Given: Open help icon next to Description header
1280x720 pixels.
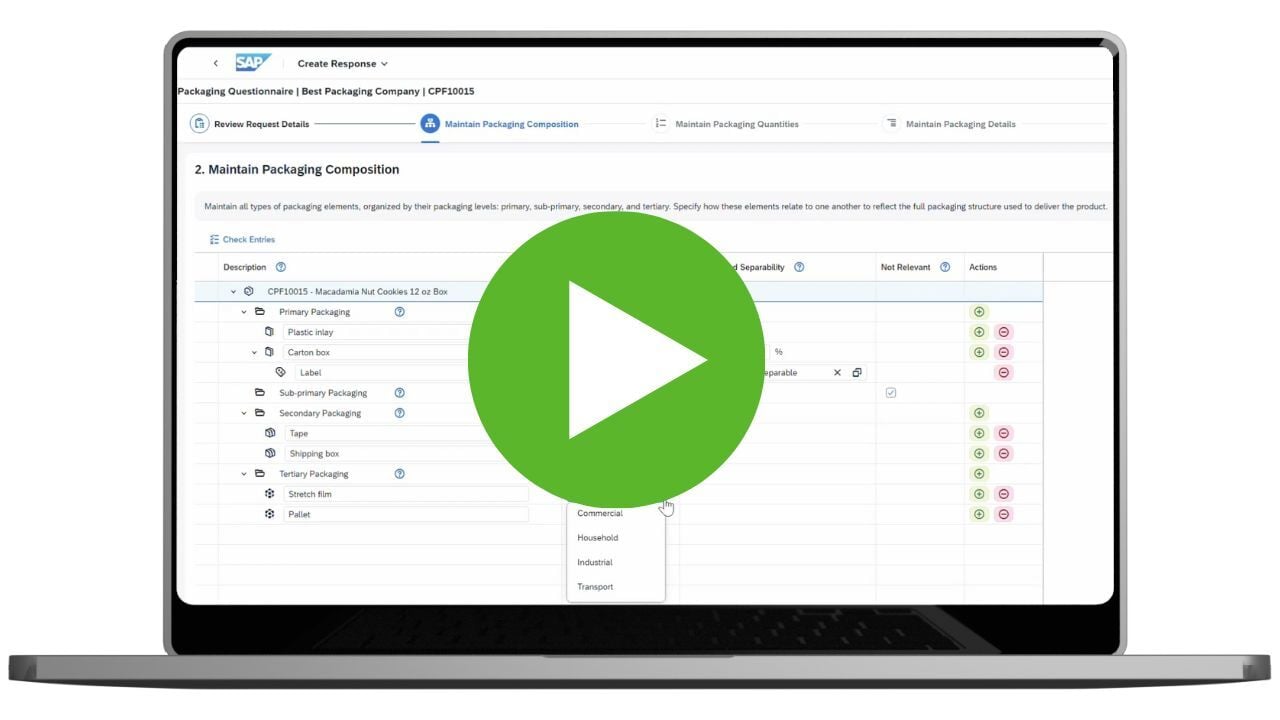Looking at the screenshot, I should point(281,267).
